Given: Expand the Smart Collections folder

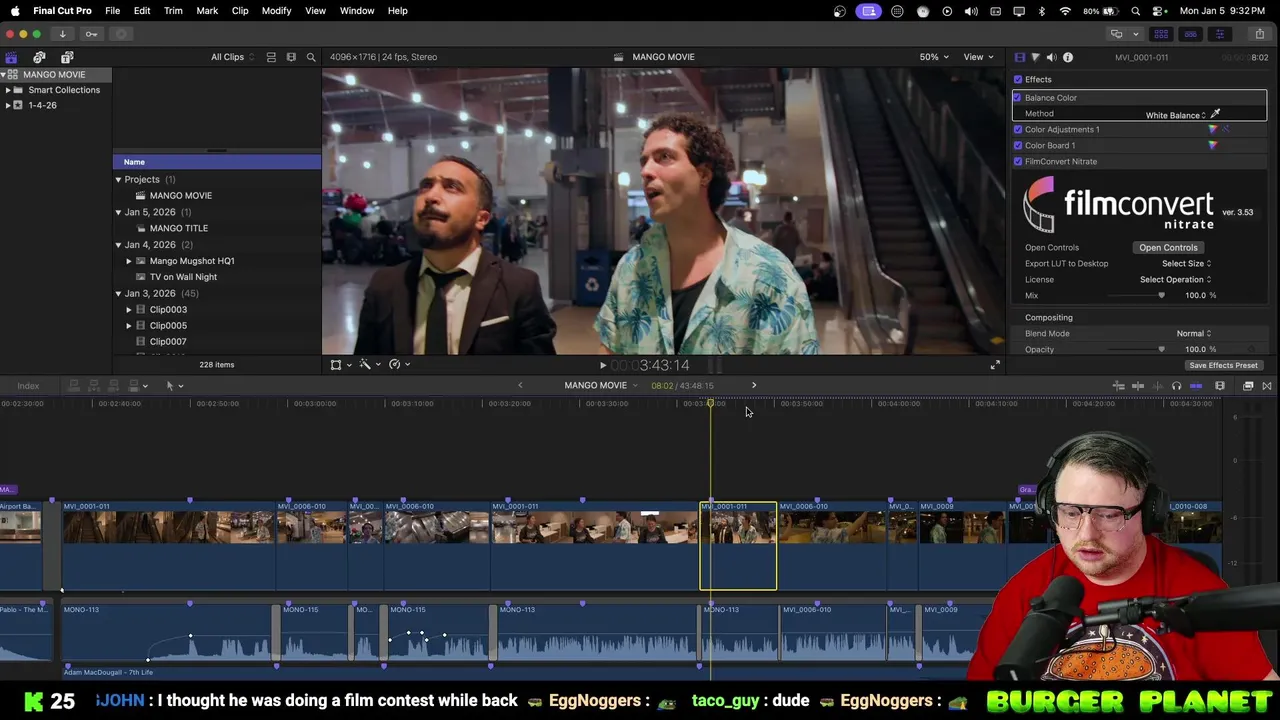Looking at the screenshot, I should pyautogui.click(x=8, y=90).
